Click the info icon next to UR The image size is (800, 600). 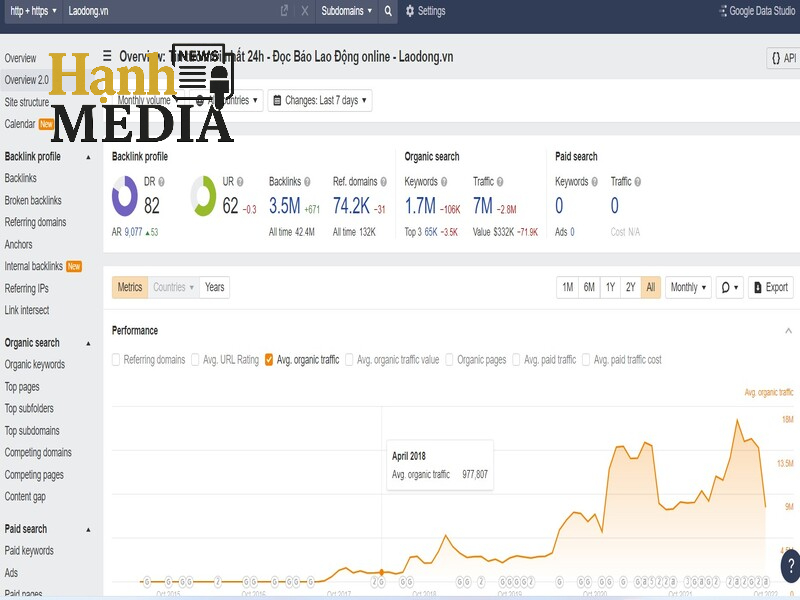[x=240, y=182]
